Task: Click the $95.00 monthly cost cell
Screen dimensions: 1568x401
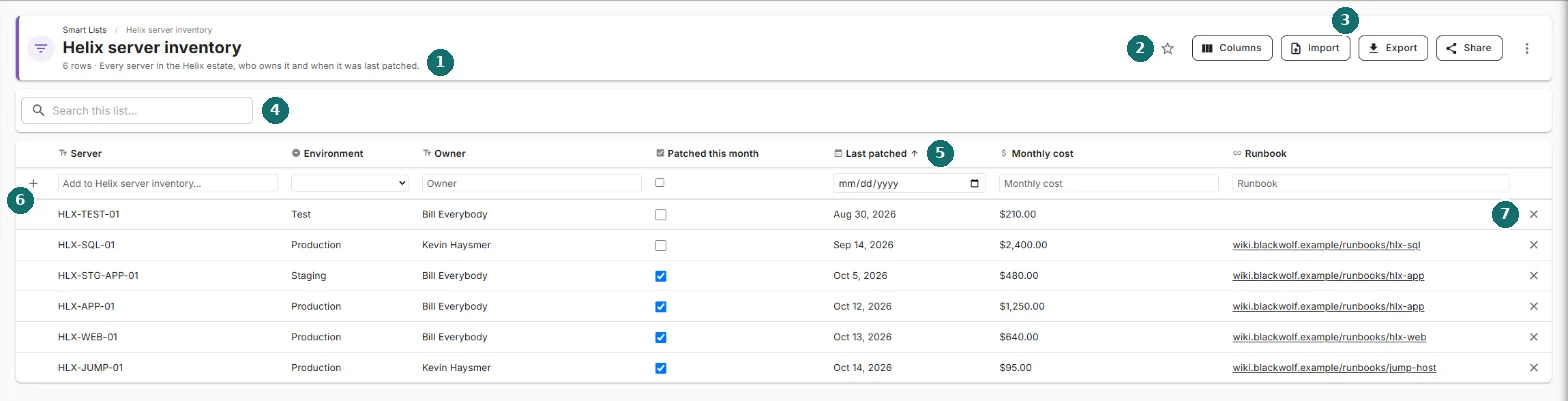Action: click(x=1015, y=368)
